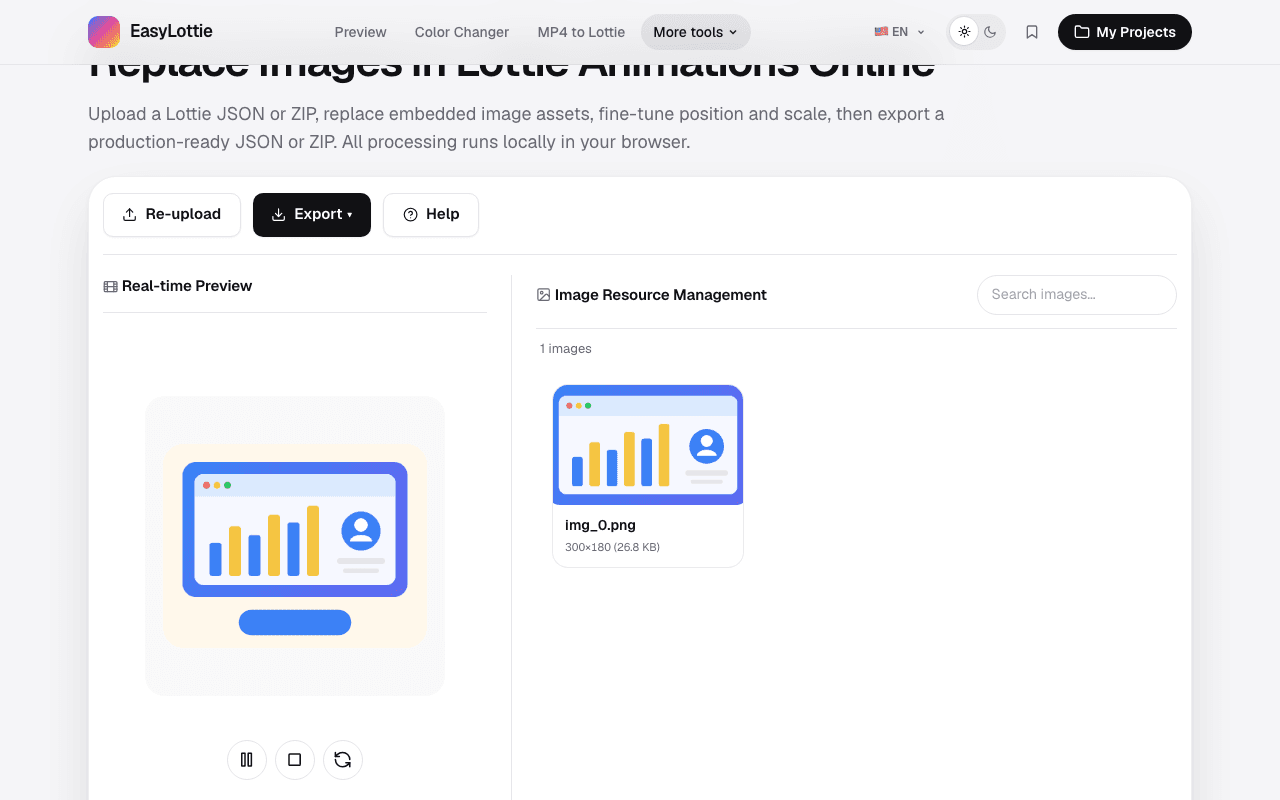
Task: Expand the More tools dropdown
Action: [x=695, y=32]
